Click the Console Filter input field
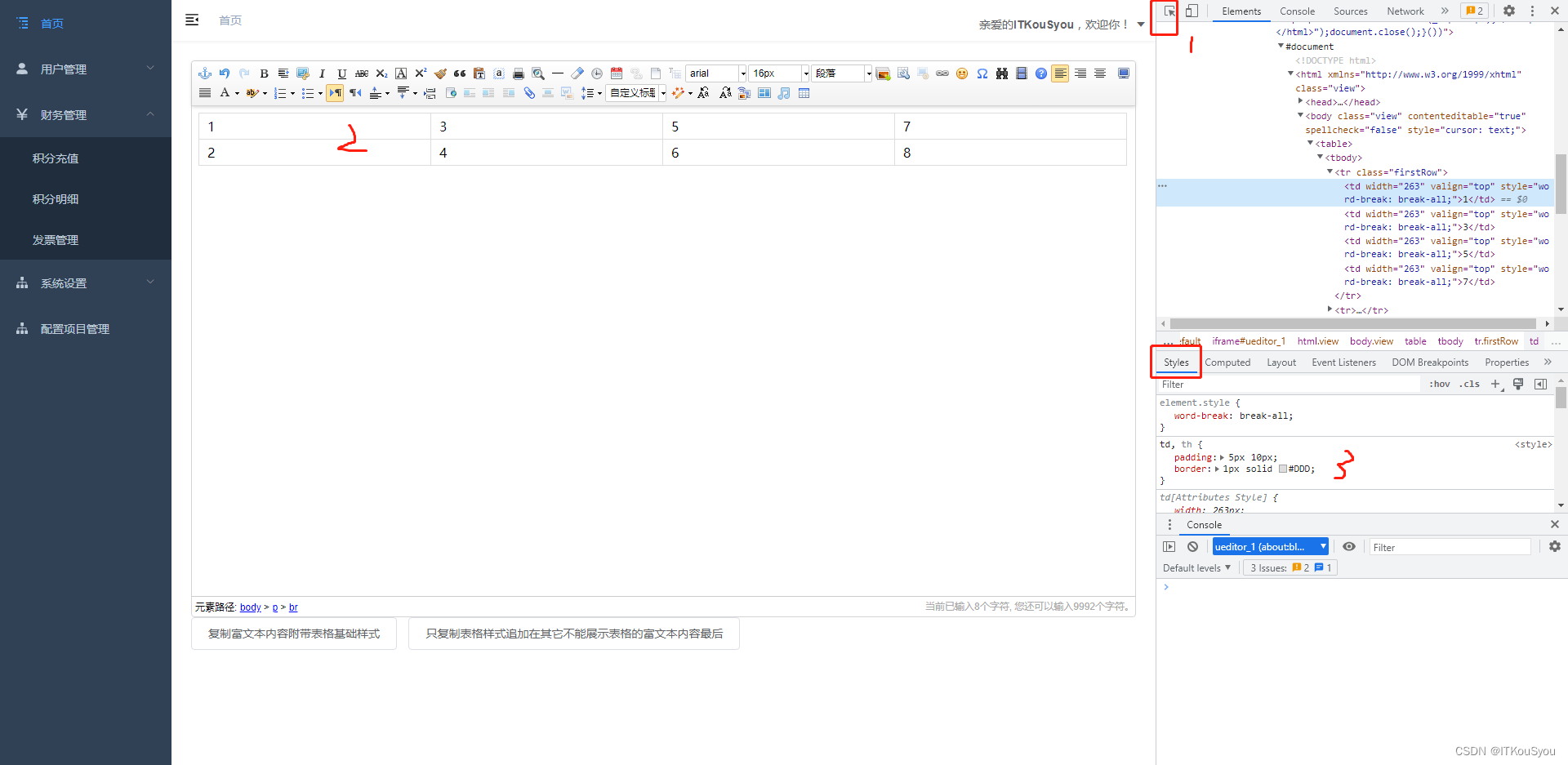 [1450, 547]
